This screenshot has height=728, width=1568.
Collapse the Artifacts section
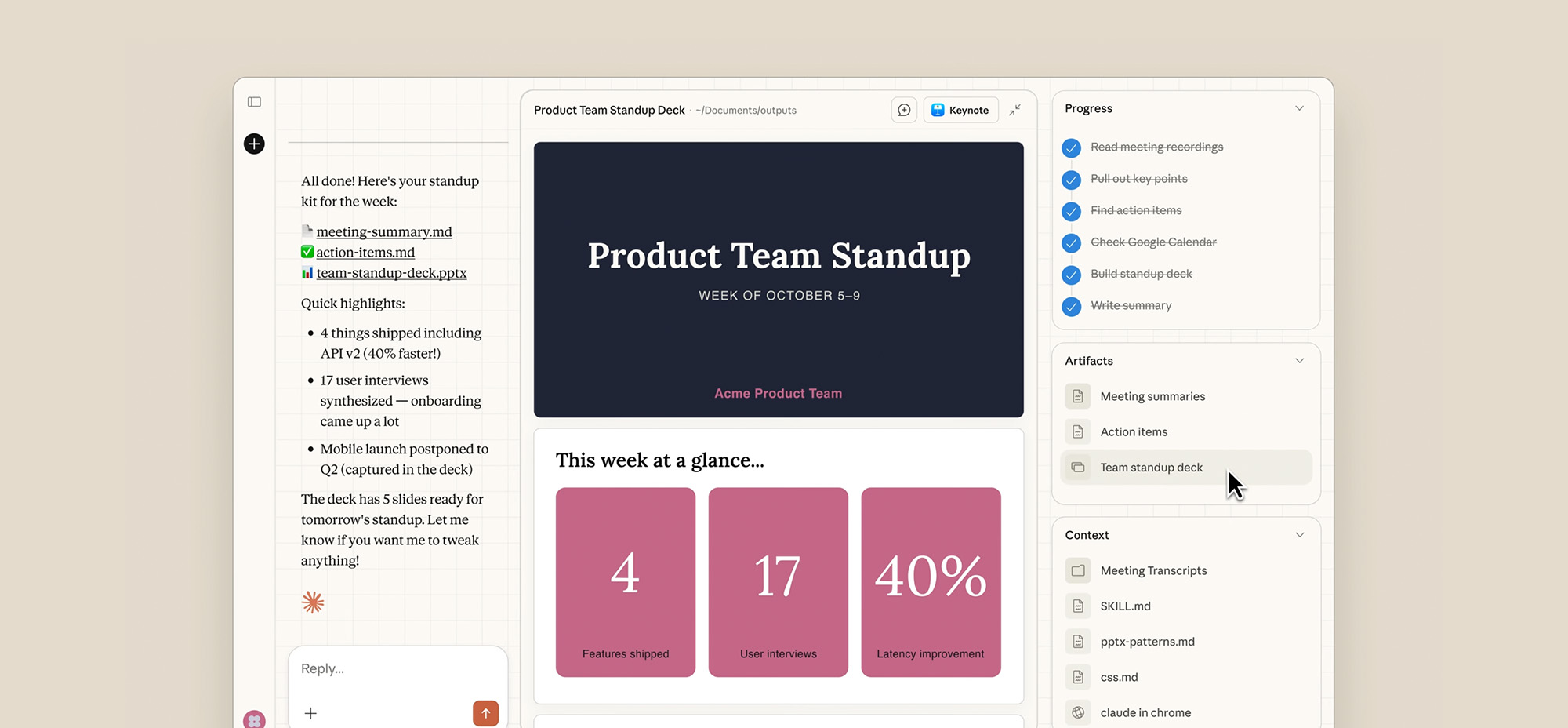click(1300, 360)
